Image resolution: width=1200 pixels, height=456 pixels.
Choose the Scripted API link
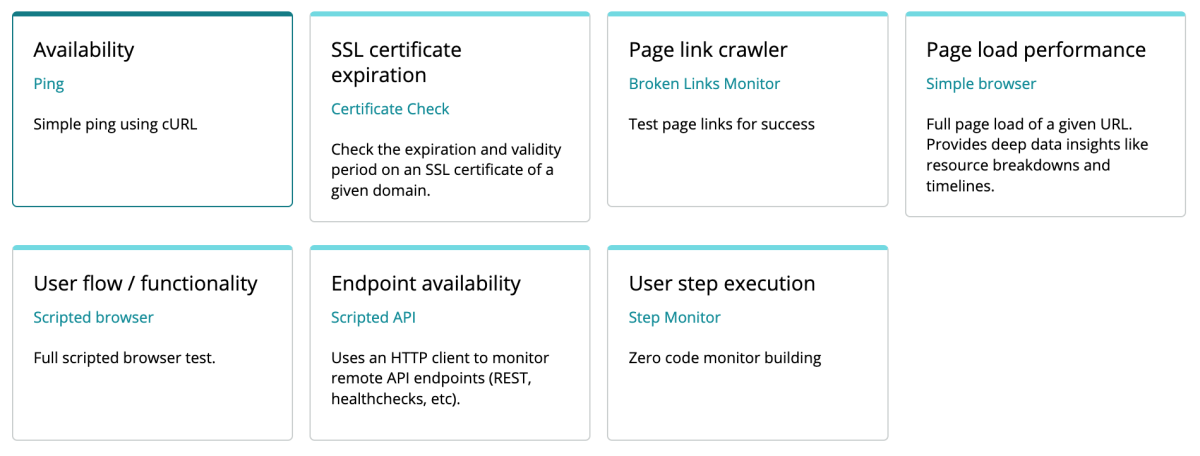[373, 318]
